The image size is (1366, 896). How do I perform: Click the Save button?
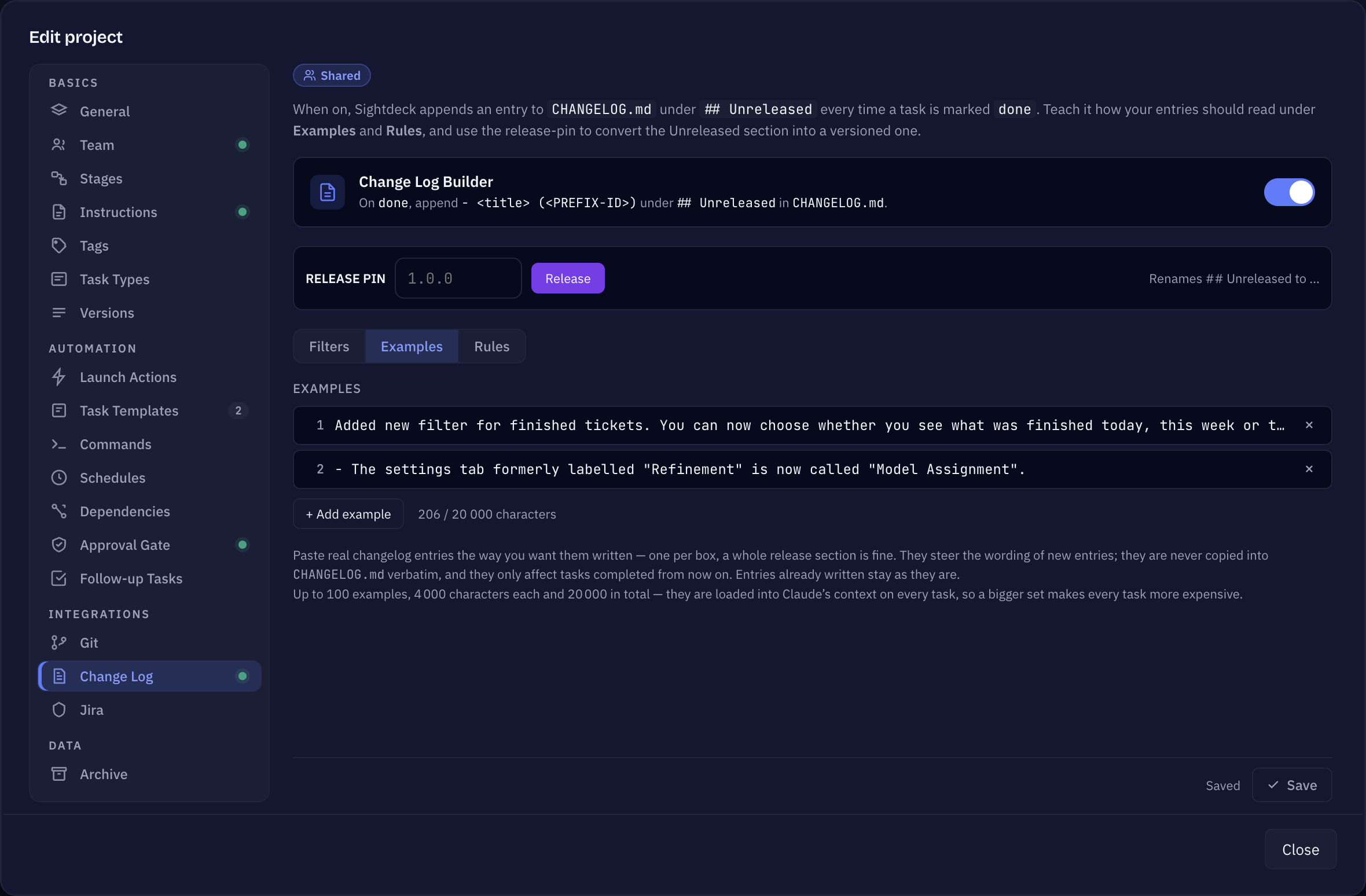coord(1292,785)
